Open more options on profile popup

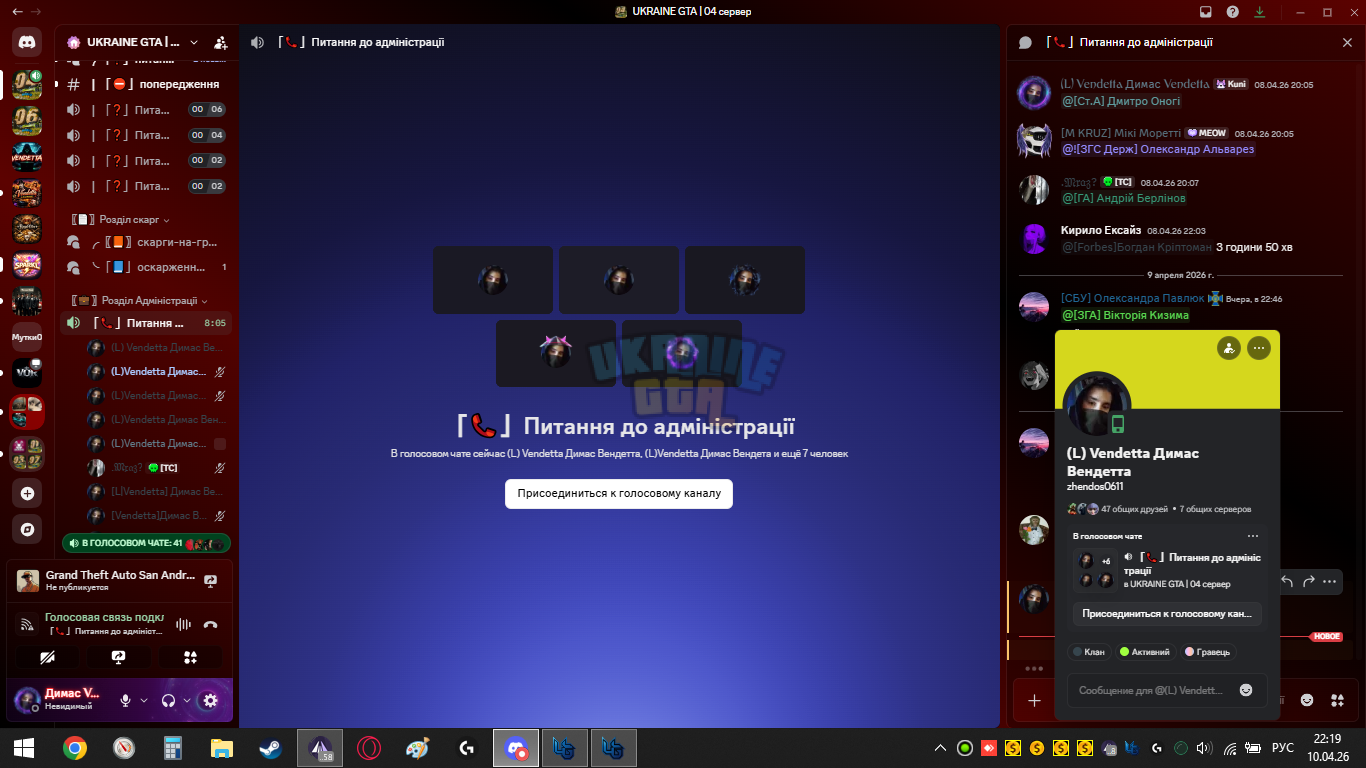[1258, 347]
